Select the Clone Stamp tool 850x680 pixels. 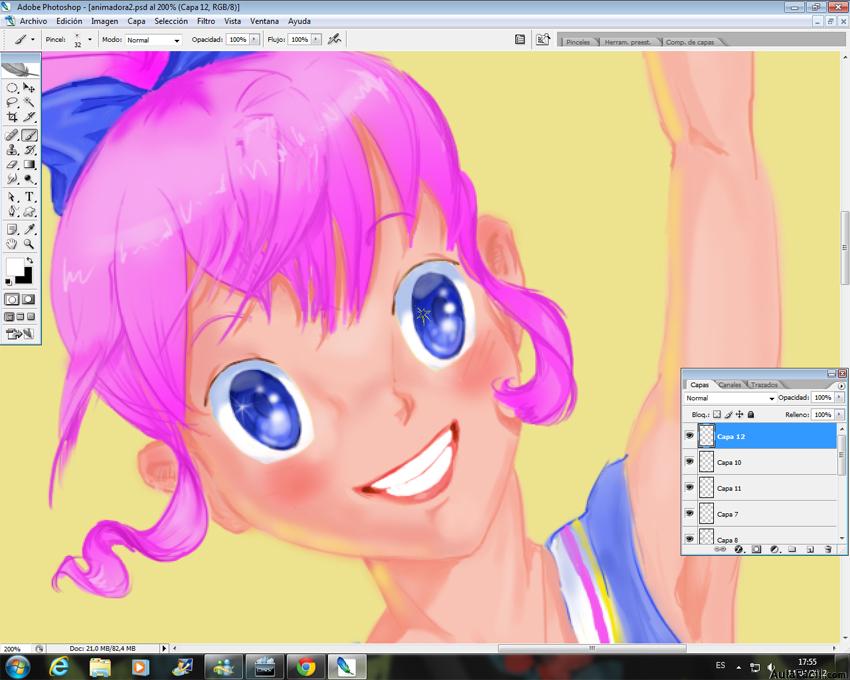(12, 150)
